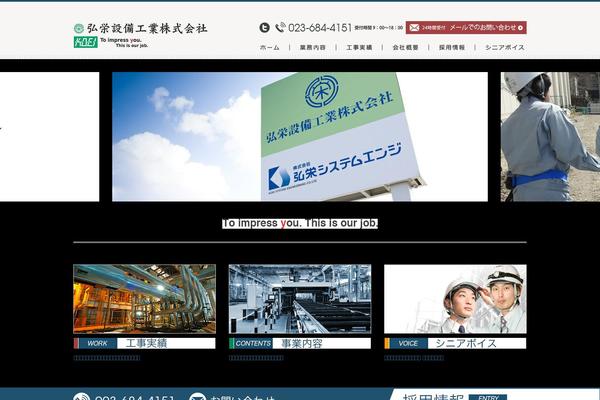Click the footer bar envelope icon
Viewport: 600px width, 400px height.
197,397
